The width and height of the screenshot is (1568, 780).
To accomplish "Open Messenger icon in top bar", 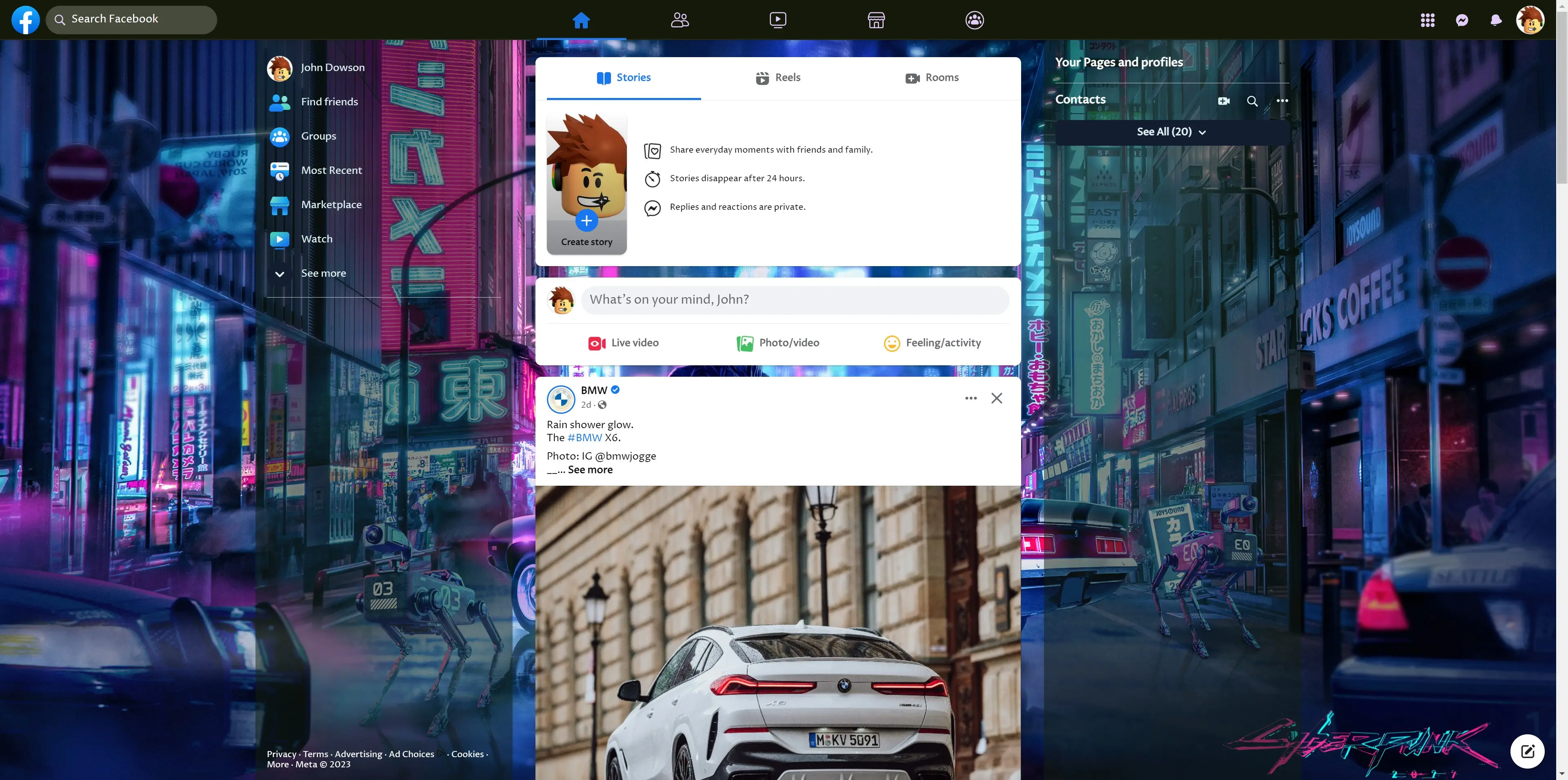I will [1461, 20].
